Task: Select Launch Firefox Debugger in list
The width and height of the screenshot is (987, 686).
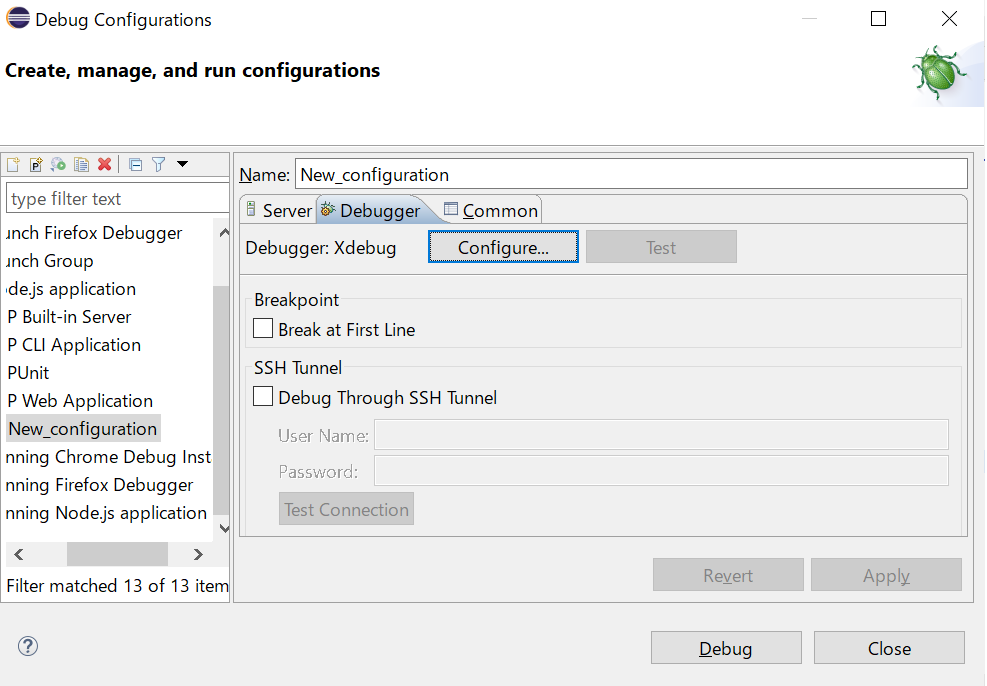Action: tap(94, 233)
